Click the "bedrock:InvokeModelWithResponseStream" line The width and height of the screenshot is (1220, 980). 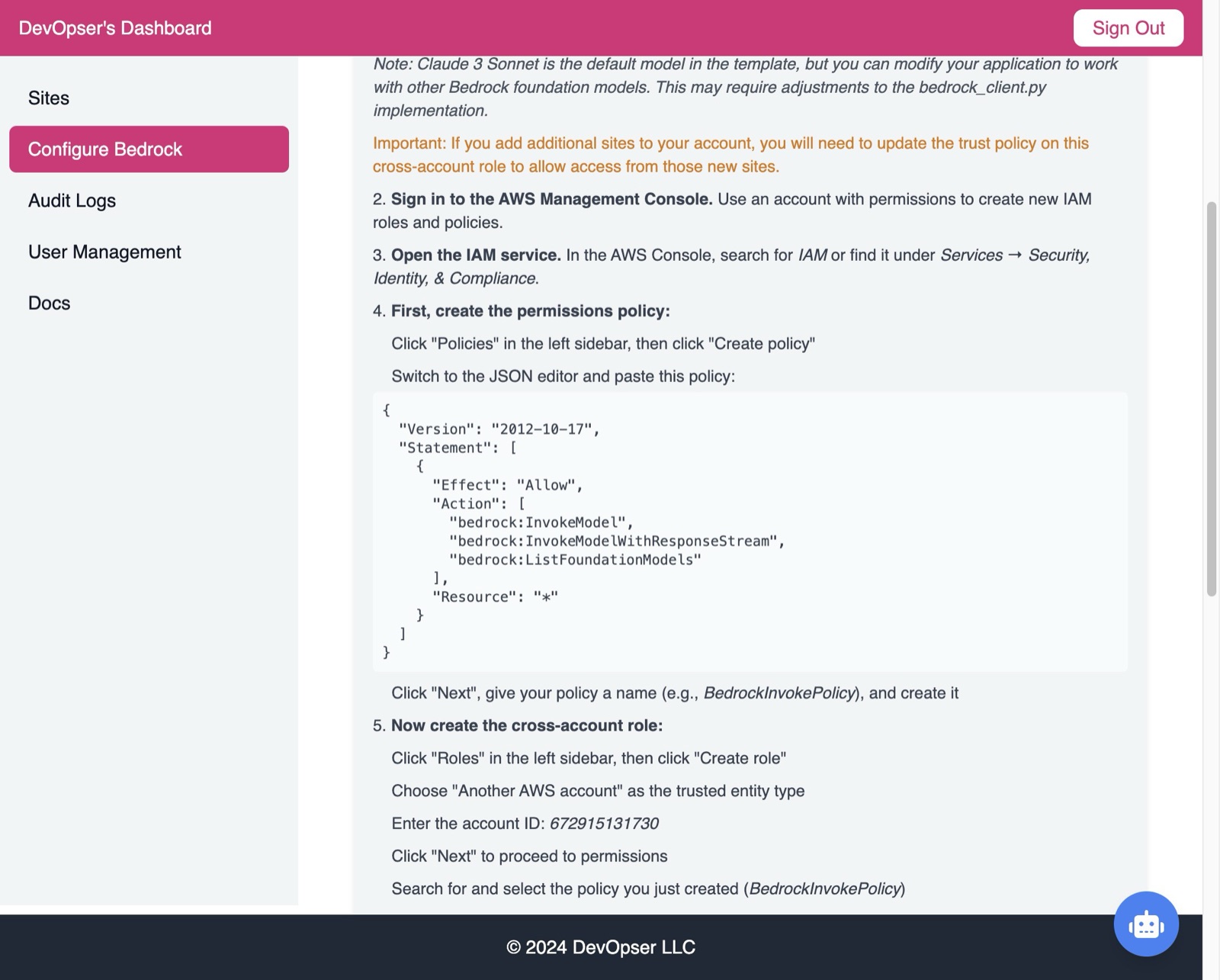coord(616,541)
